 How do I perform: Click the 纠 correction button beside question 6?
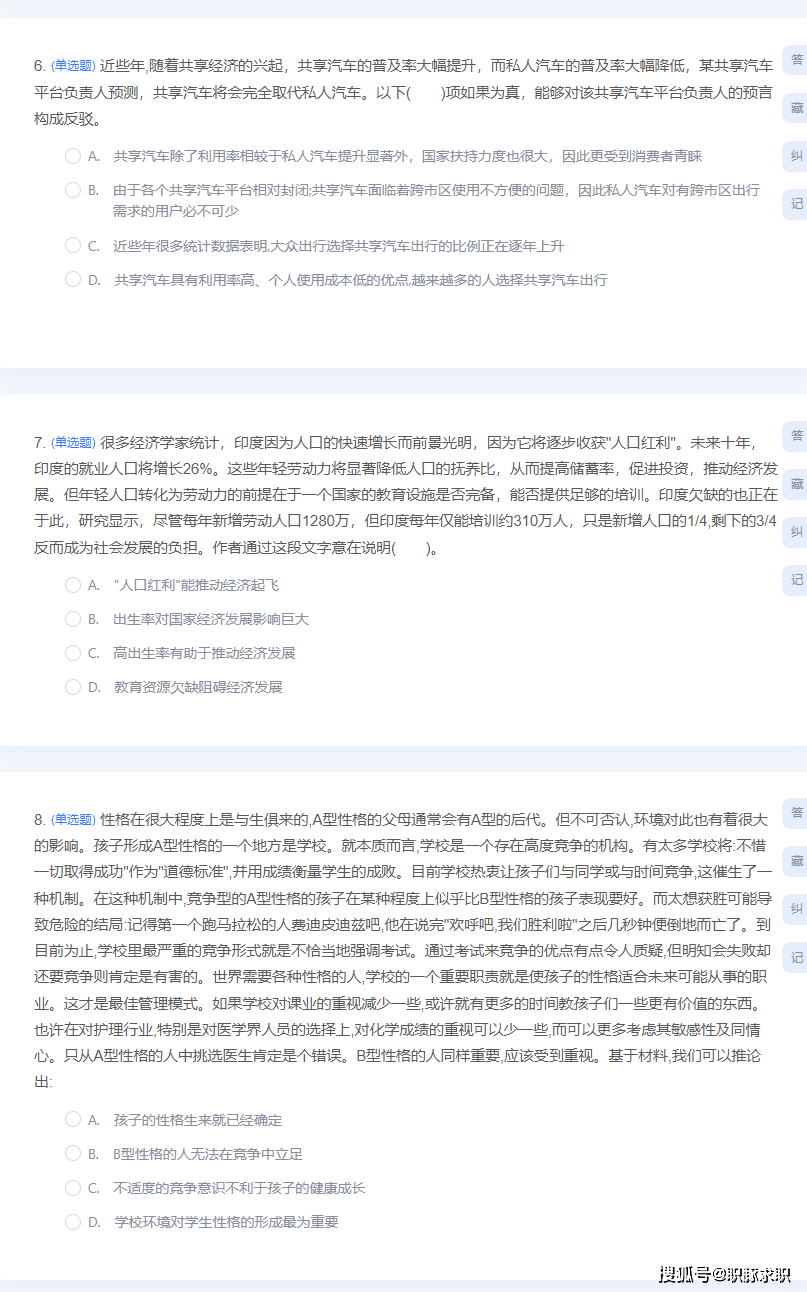point(796,155)
